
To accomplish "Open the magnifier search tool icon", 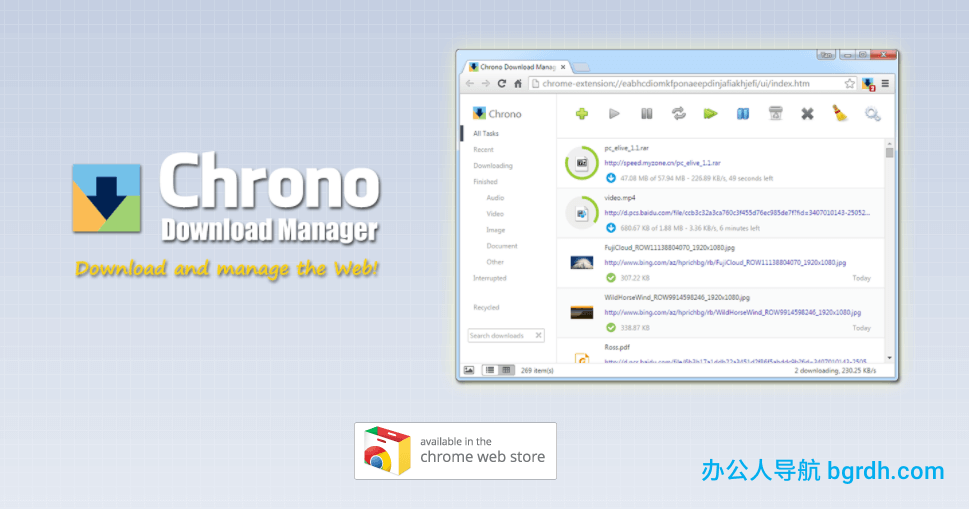I will [x=872, y=114].
